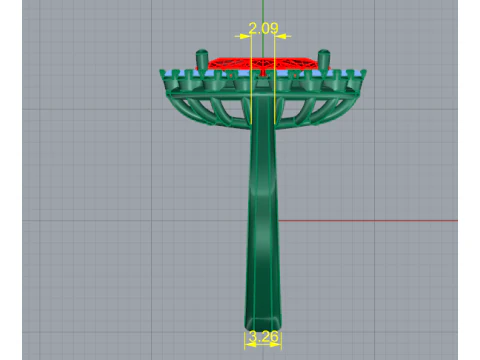
Task: Select the right tall prong post
Action: [x=324, y=59]
